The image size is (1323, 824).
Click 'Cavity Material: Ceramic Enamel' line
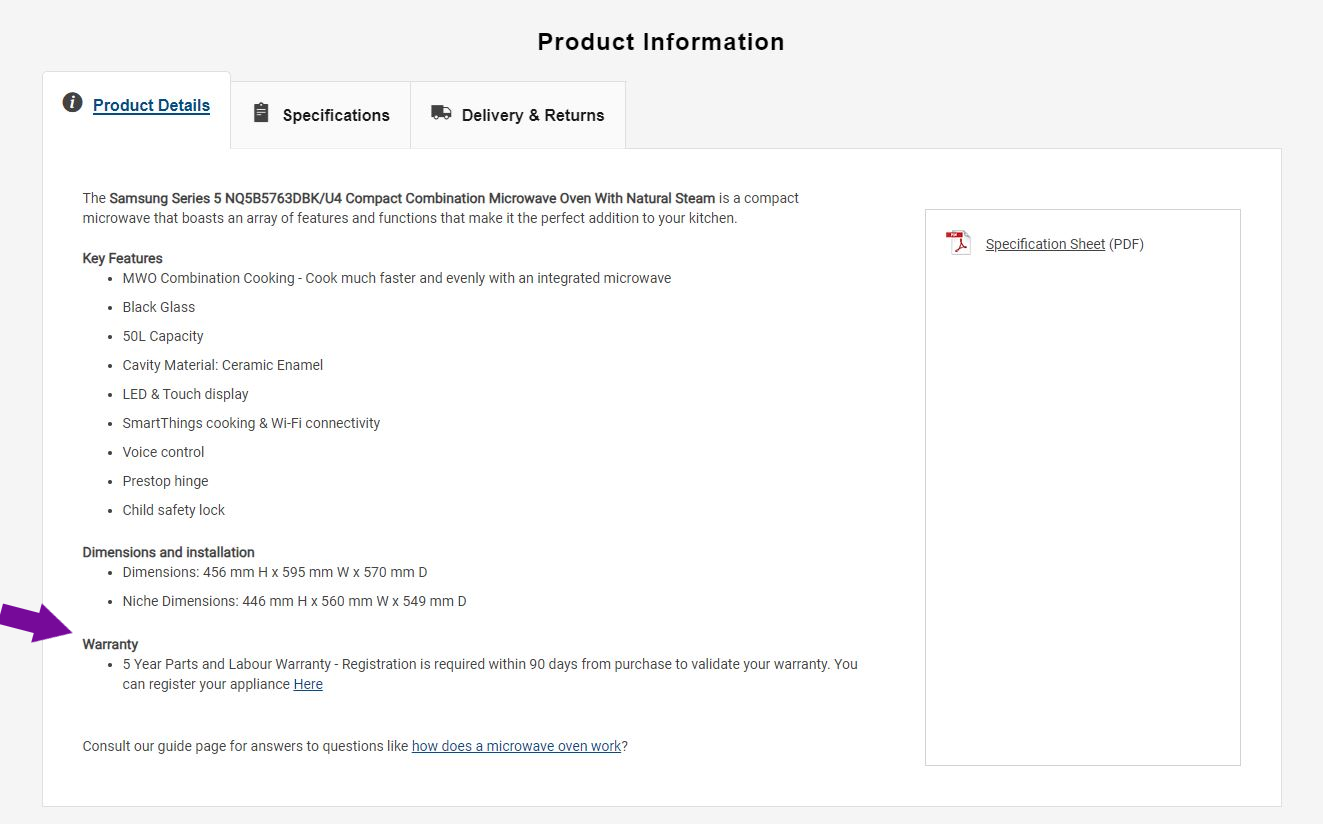223,365
